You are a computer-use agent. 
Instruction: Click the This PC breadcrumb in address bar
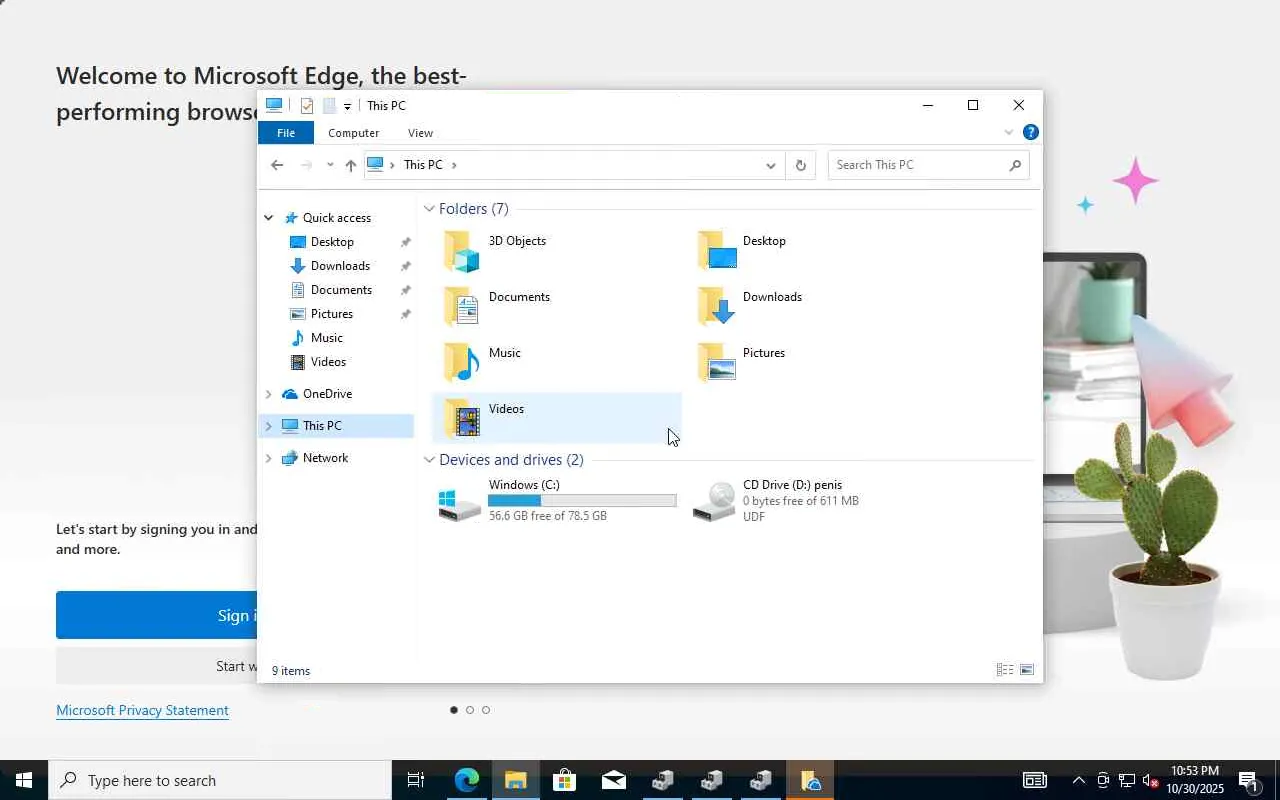point(423,165)
